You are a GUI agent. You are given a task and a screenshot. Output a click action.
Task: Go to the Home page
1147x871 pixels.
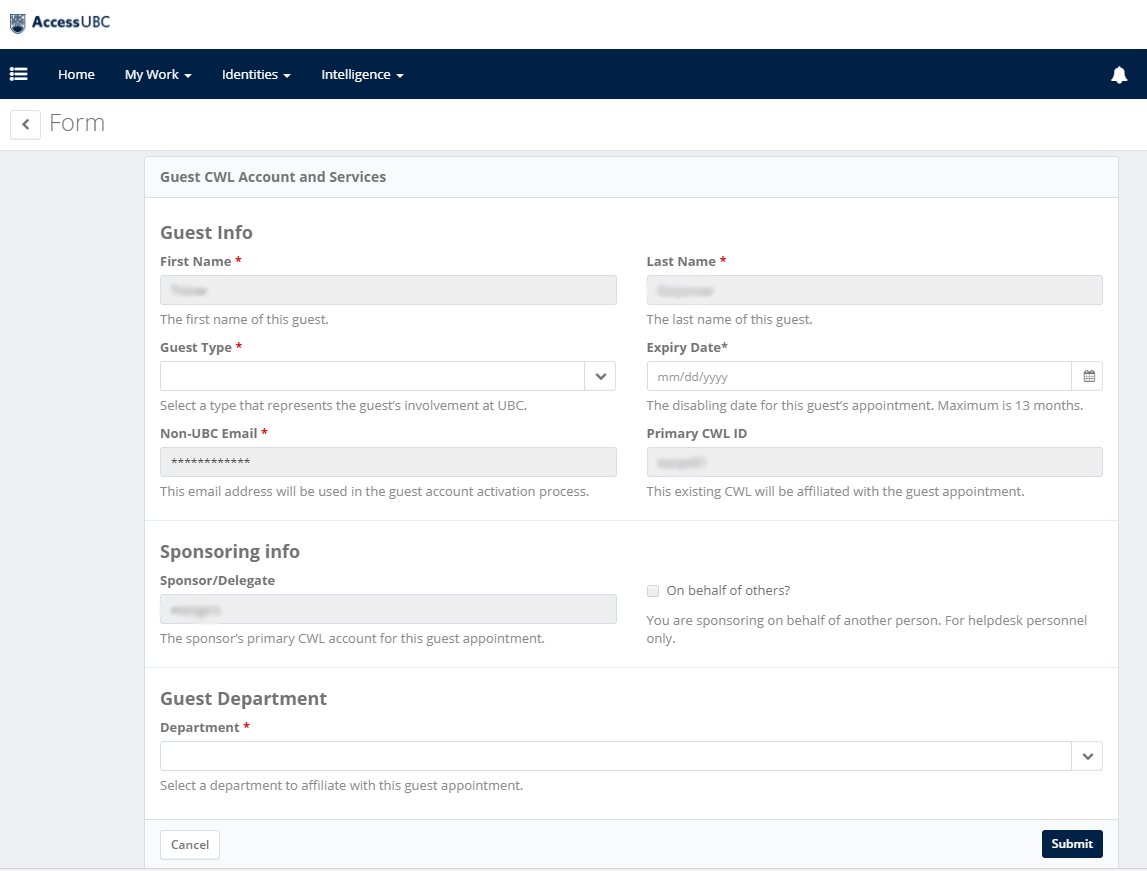76,75
